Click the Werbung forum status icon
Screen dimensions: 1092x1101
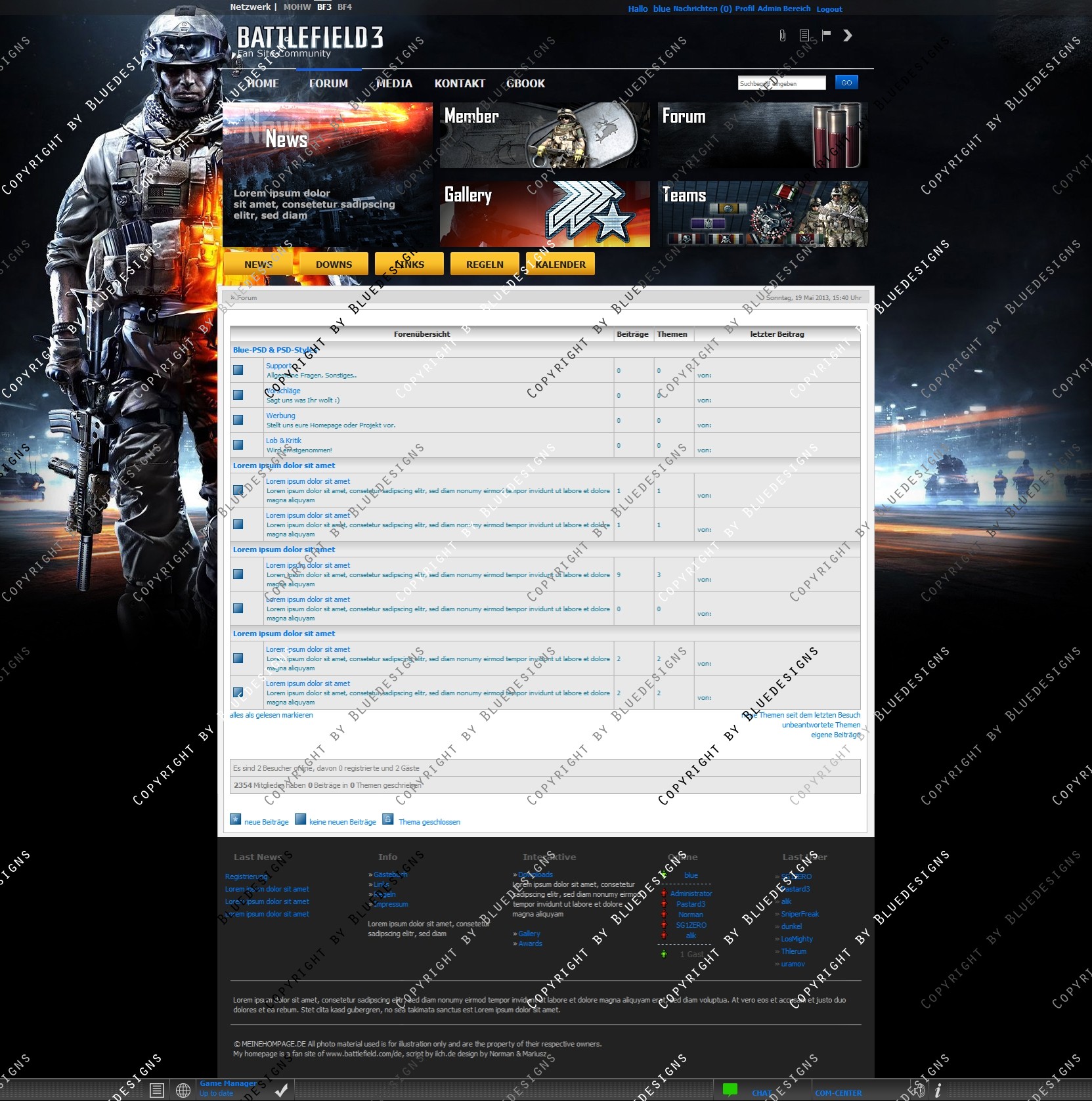click(x=238, y=420)
